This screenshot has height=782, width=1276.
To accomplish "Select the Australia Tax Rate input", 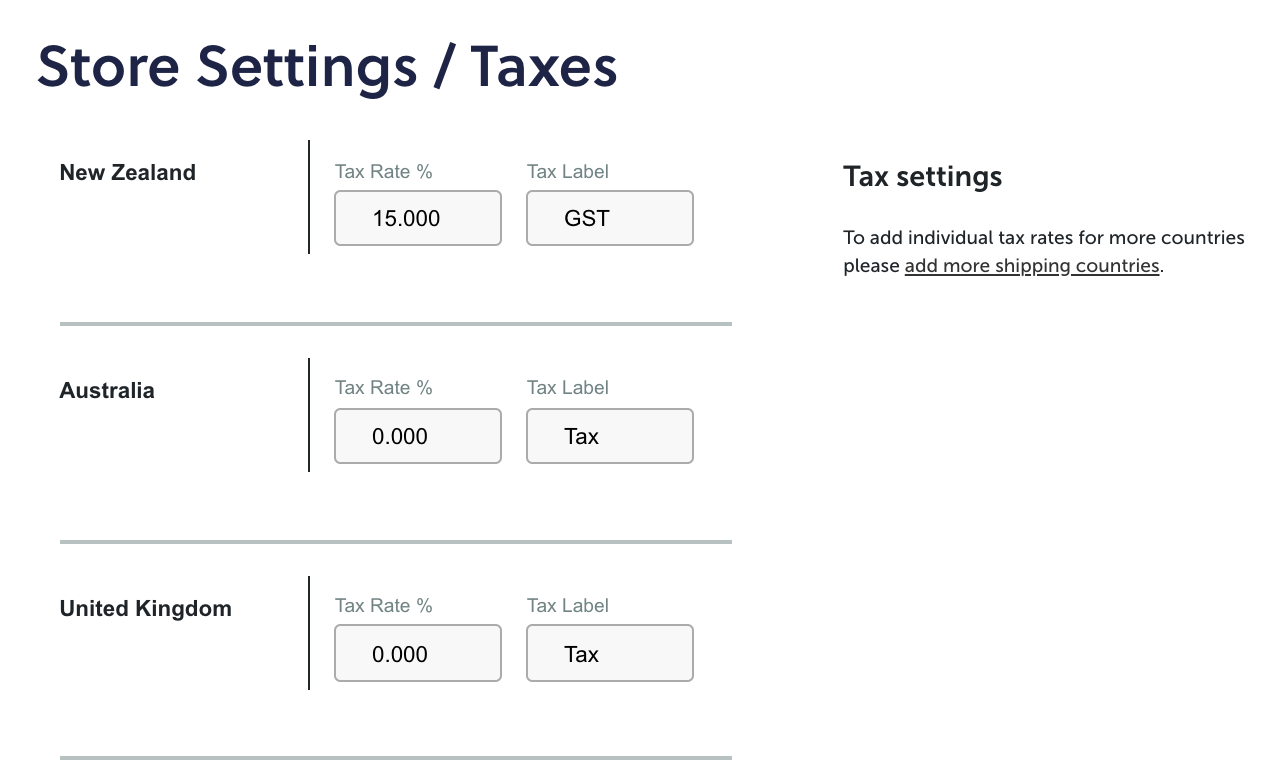I will 418,436.
